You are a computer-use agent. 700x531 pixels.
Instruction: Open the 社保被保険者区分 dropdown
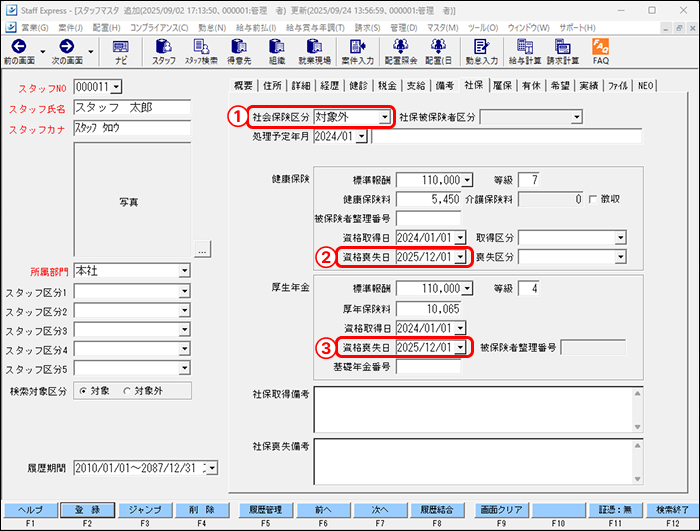pyautogui.click(x=577, y=117)
